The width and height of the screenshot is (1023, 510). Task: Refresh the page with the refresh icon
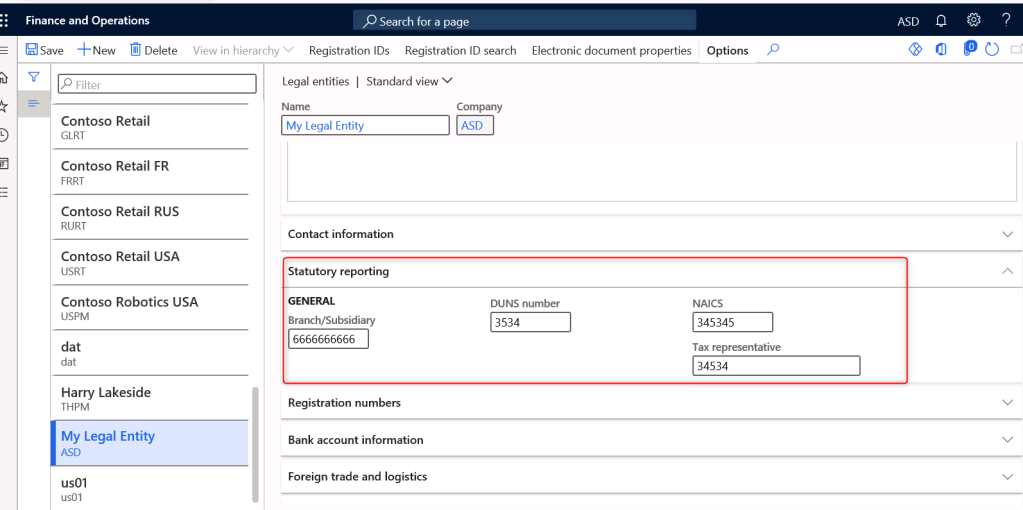pos(992,50)
